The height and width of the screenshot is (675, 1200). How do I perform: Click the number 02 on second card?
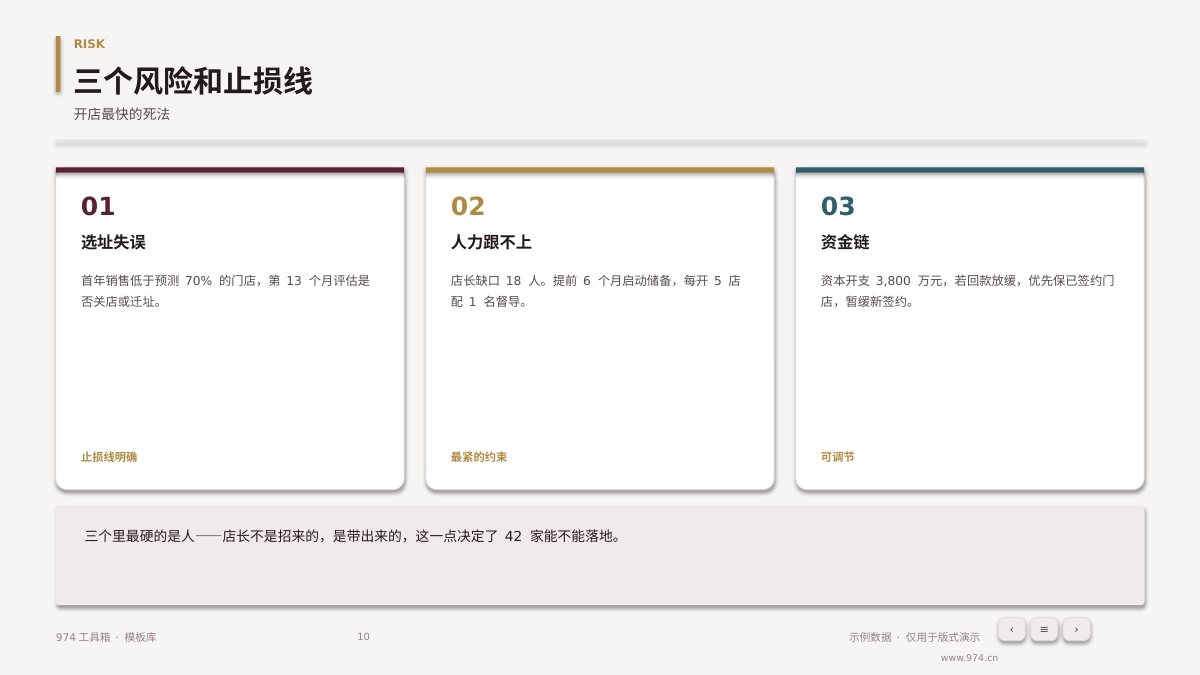468,206
